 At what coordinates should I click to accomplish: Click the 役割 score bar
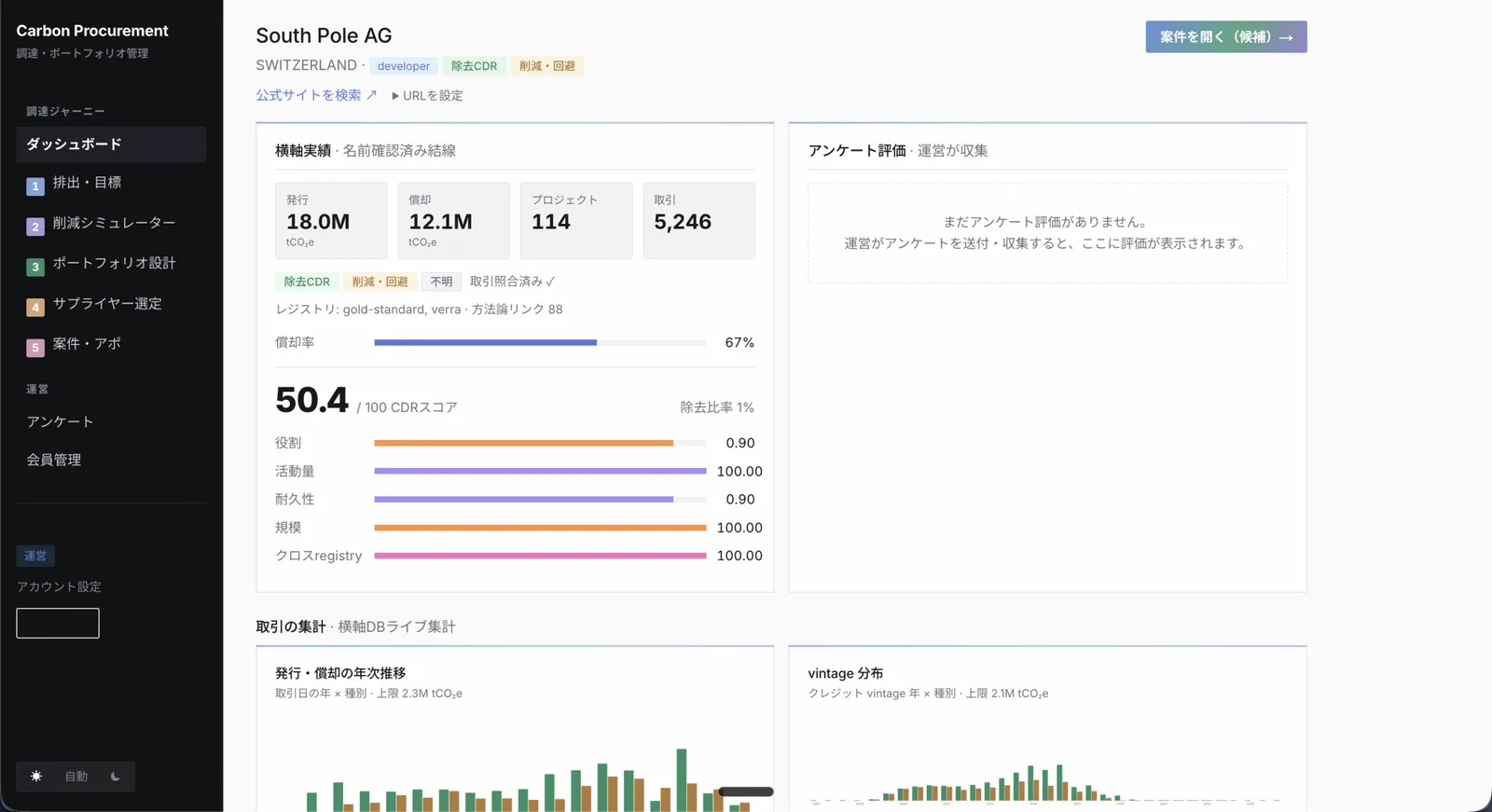pyautogui.click(x=540, y=443)
